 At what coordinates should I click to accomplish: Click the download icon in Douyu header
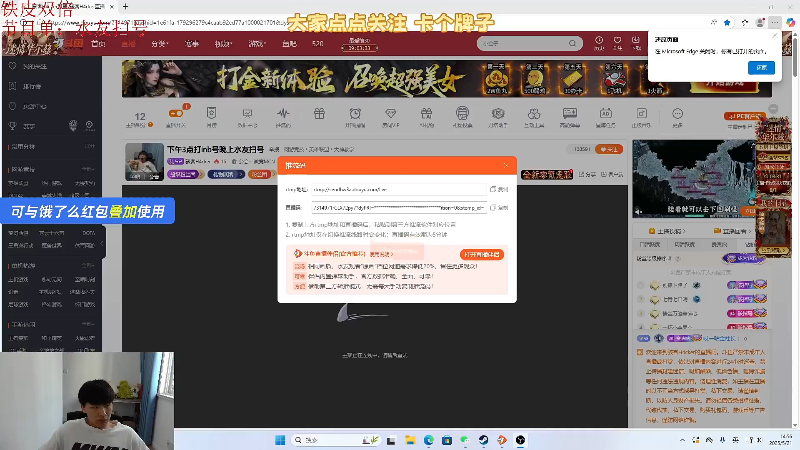[x=636, y=40]
